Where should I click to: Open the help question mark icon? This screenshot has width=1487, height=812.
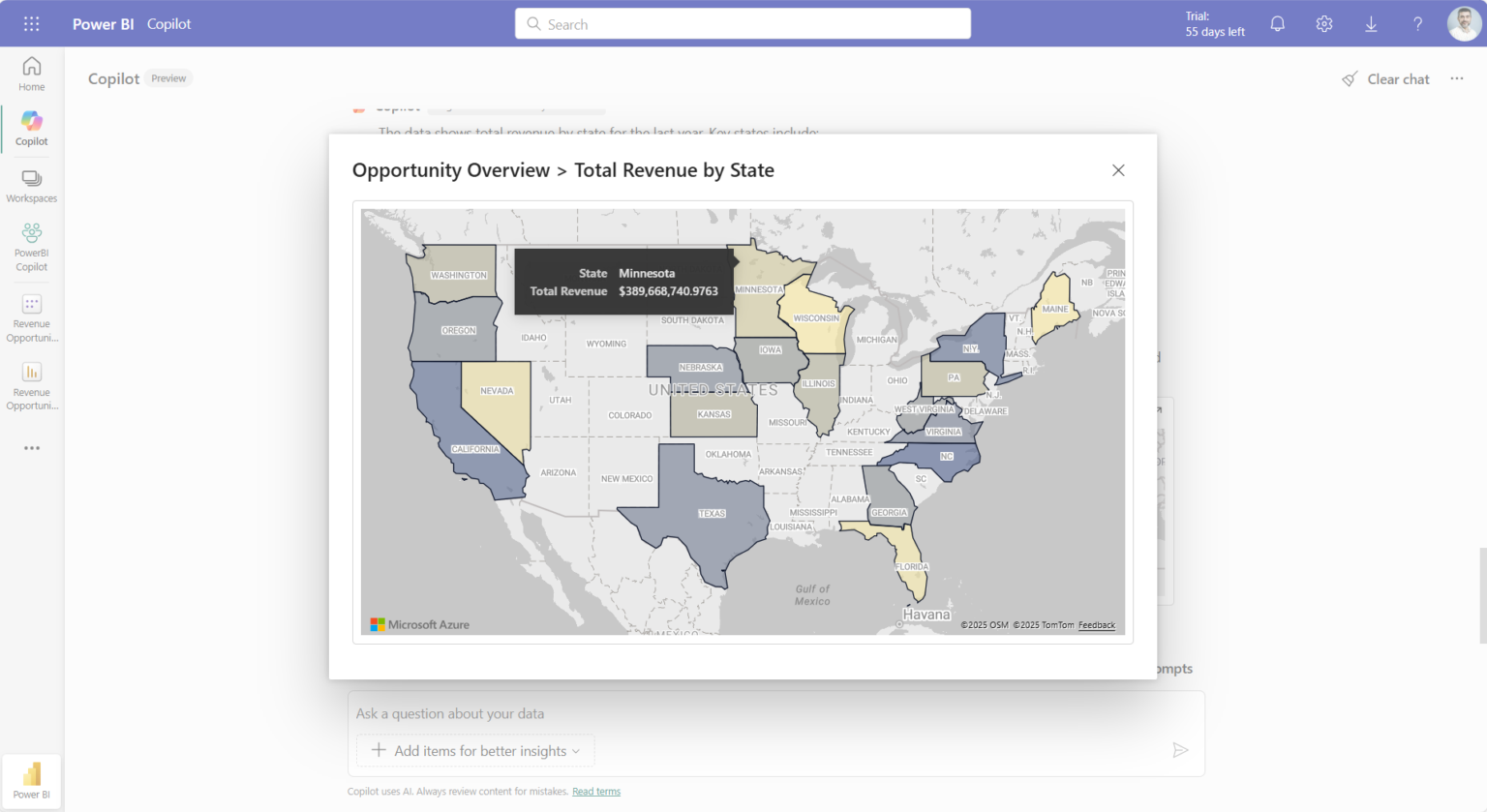tap(1417, 24)
